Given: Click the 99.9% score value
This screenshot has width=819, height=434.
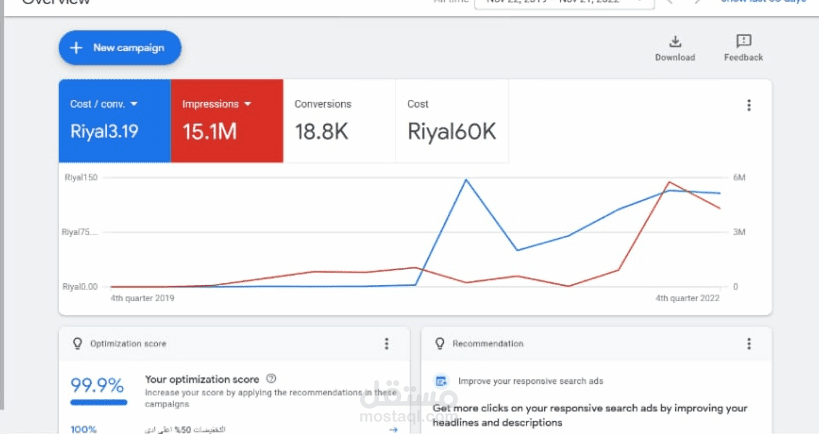Looking at the screenshot, I should click(97, 385).
